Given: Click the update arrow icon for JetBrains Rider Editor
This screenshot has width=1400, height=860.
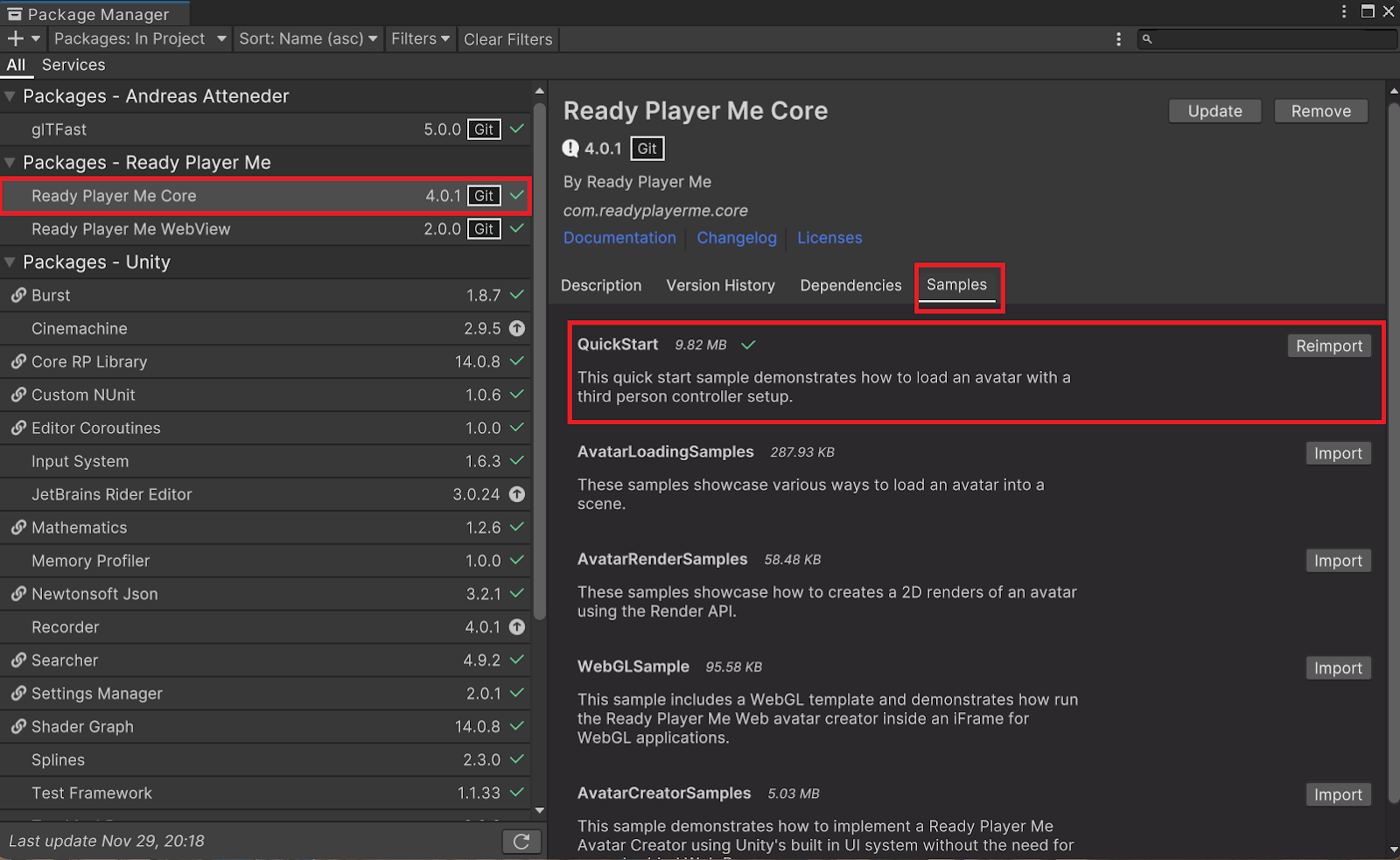Looking at the screenshot, I should point(517,494).
